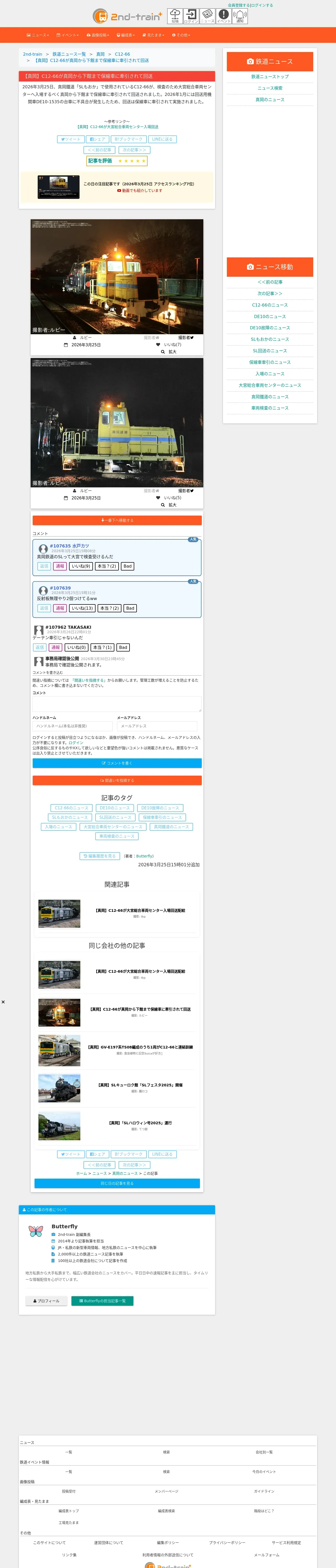Click 返信 on the TAKASAKI comment #107962

coord(40,648)
